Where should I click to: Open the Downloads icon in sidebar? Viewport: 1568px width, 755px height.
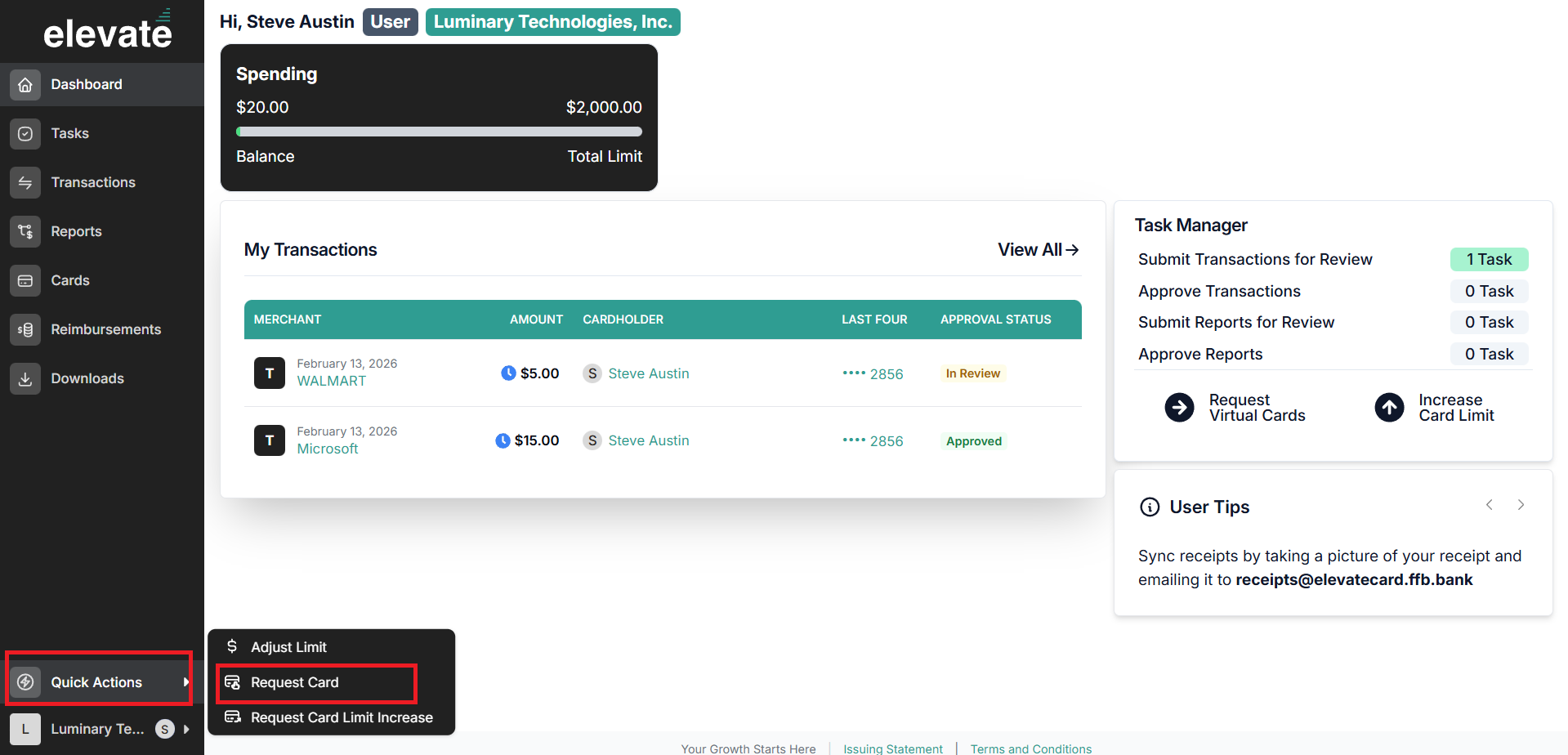click(x=25, y=378)
